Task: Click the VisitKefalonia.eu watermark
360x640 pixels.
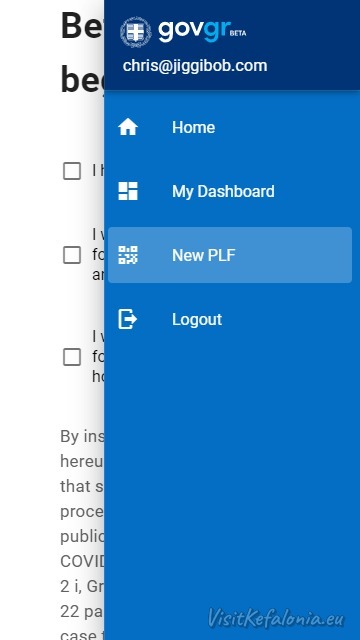Action: click(276, 618)
